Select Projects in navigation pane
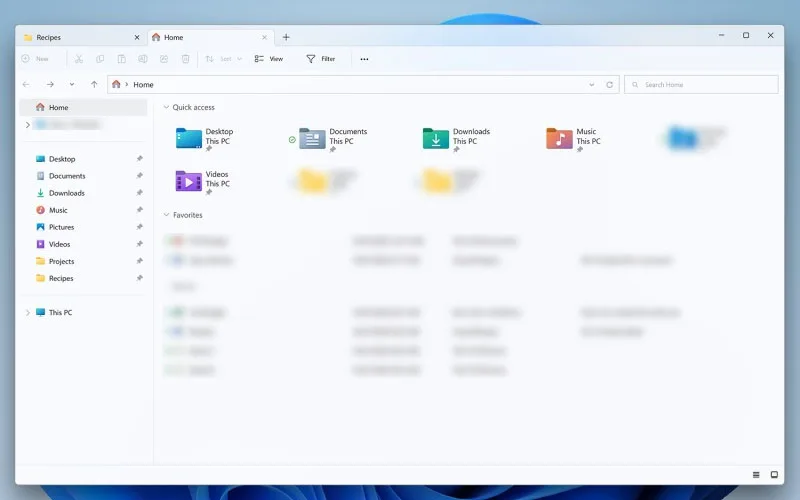This screenshot has height=500, width=800. click(x=84, y=261)
